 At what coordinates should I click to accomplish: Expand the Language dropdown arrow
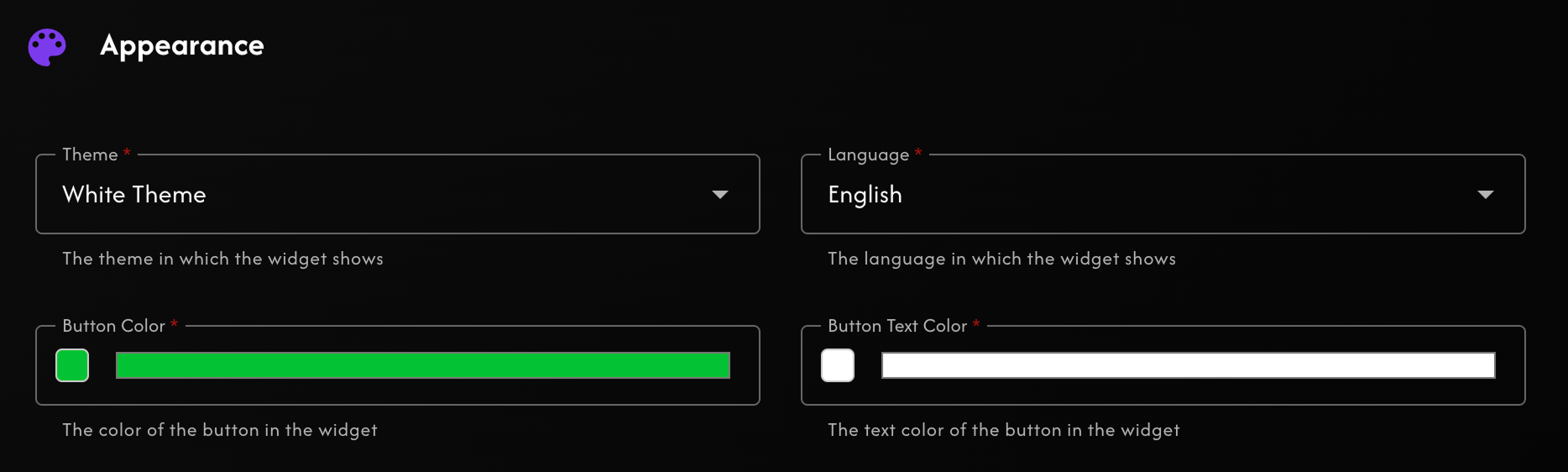tap(1485, 195)
